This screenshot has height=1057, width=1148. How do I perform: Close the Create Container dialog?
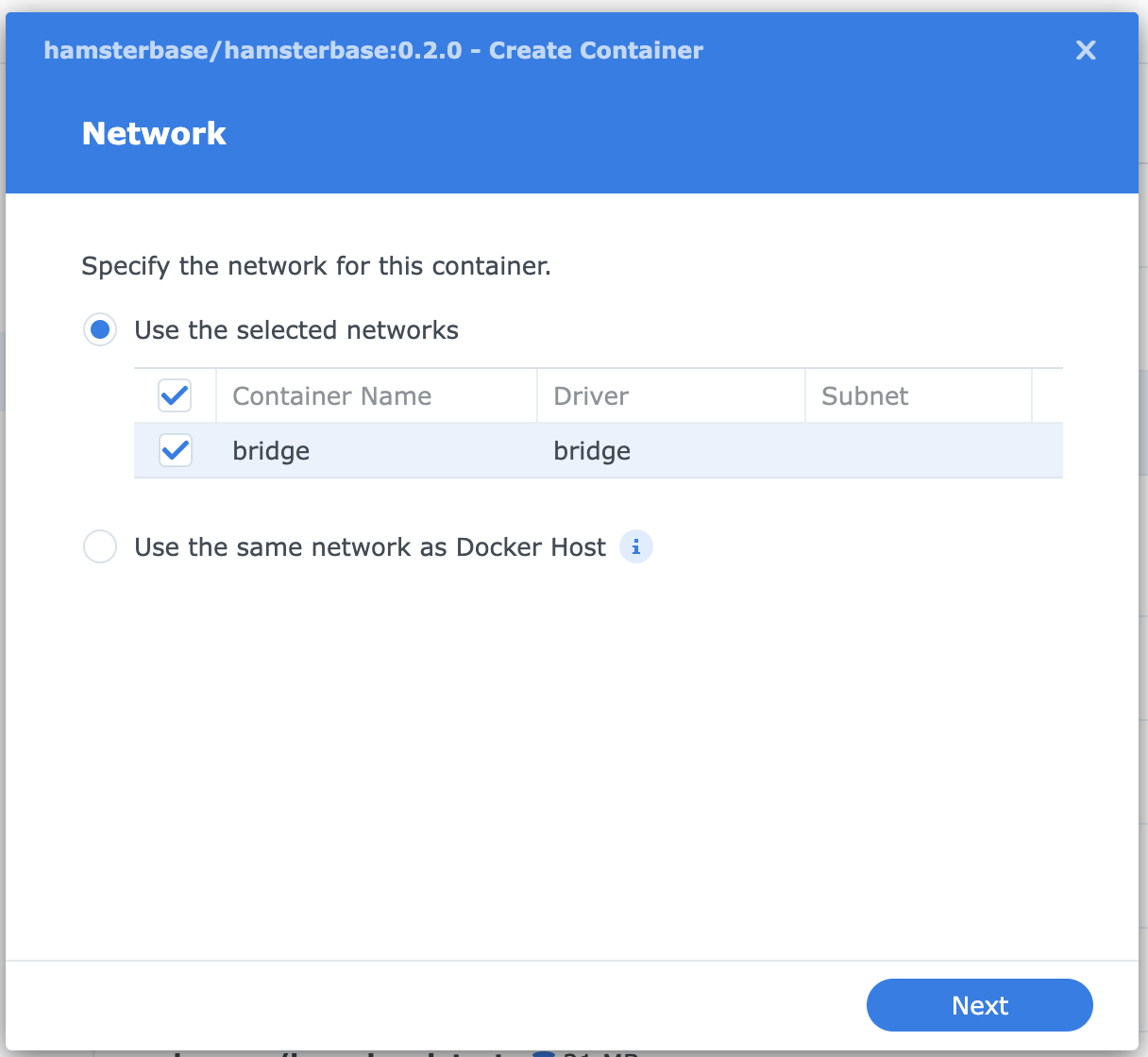(x=1086, y=50)
